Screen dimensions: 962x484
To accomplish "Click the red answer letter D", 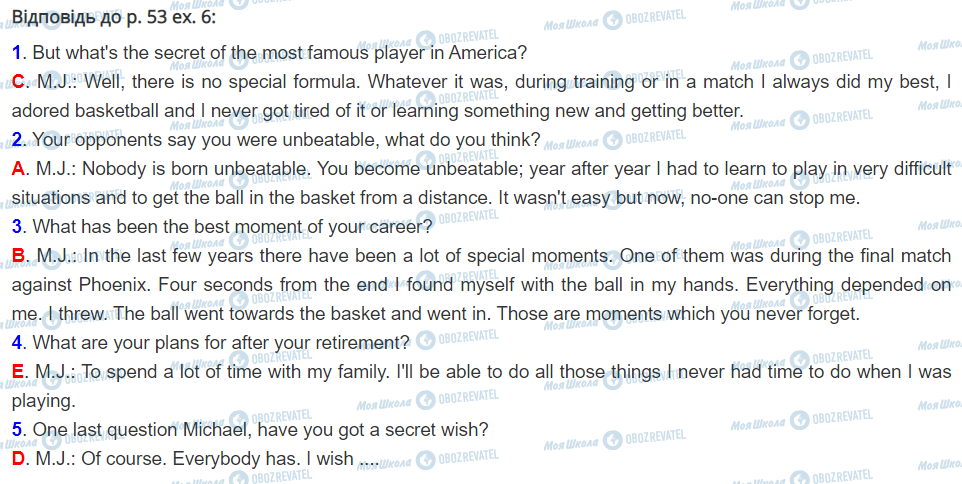I will click(19, 460).
